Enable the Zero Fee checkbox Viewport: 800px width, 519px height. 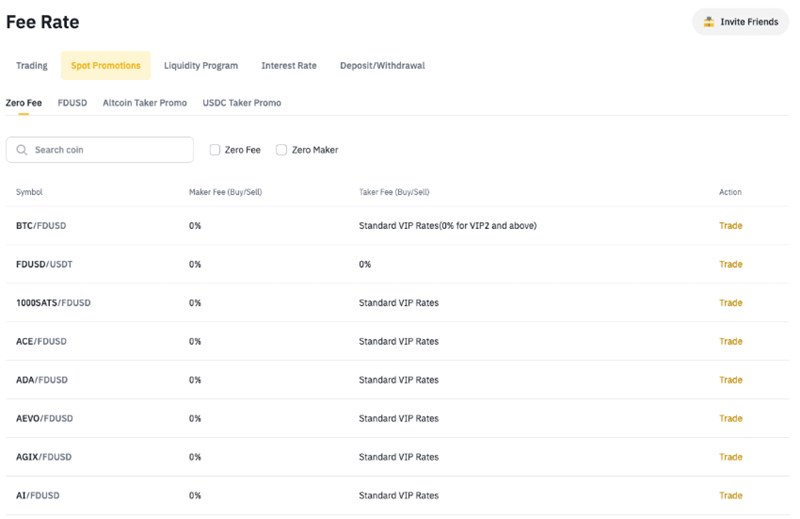point(215,150)
